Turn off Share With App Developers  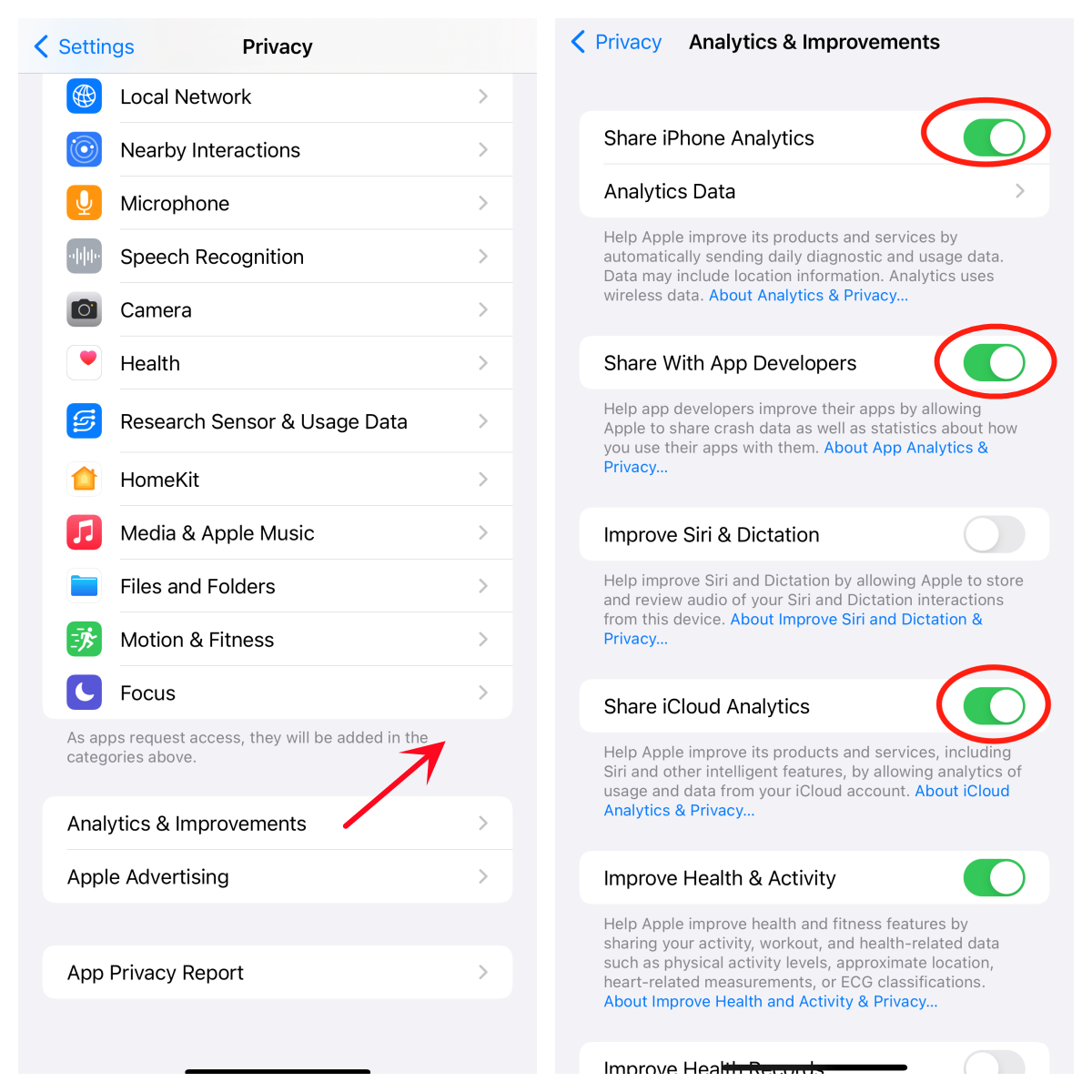(x=994, y=362)
